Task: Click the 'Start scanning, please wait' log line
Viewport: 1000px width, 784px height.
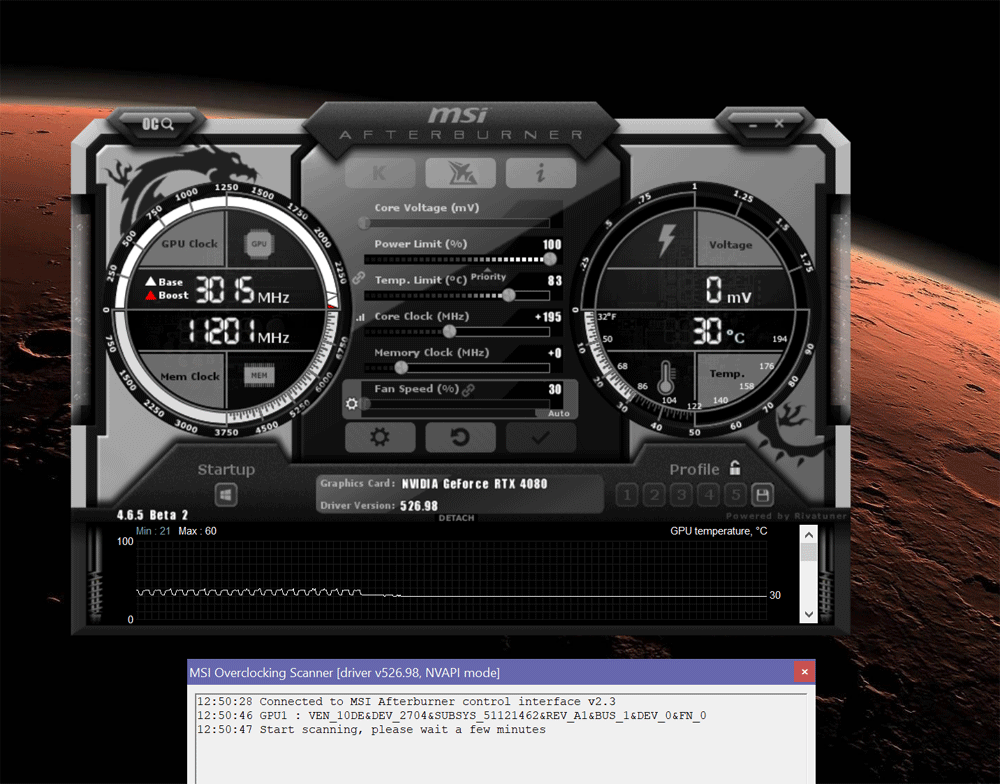Action: click(371, 729)
